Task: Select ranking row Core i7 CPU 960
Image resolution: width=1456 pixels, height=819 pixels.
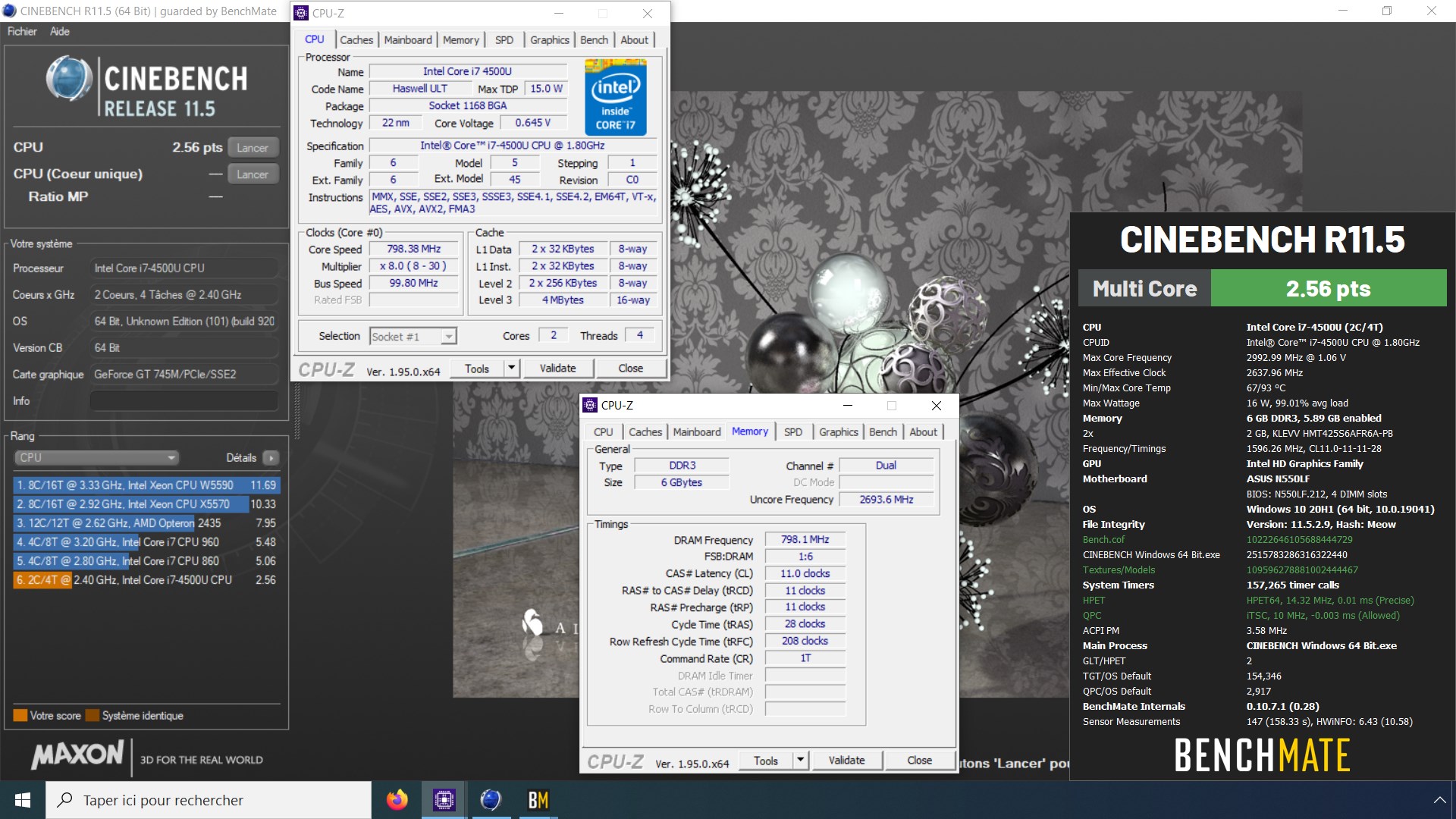Action: point(146,541)
